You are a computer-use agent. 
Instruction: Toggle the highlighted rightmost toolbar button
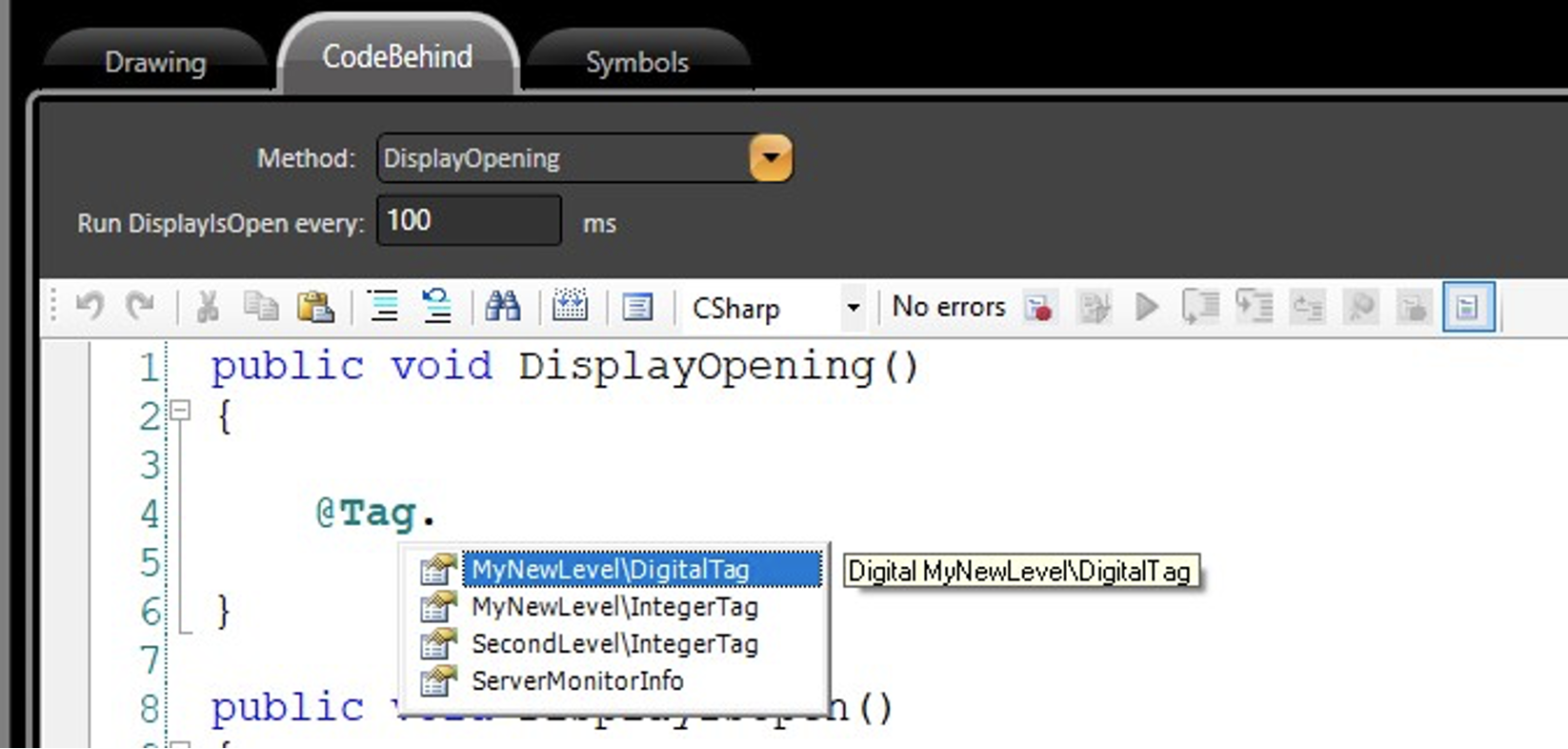pos(1468,307)
